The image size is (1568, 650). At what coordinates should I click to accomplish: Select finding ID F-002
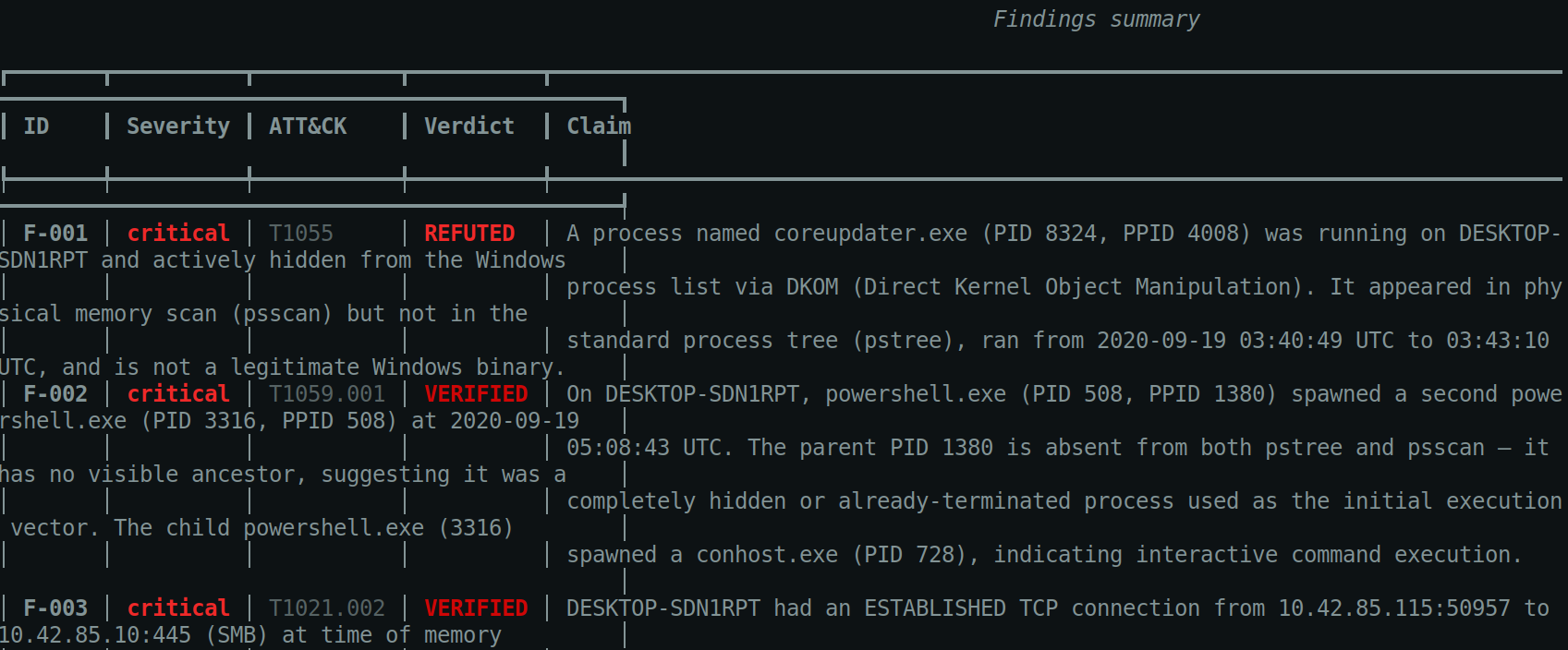click(x=55, y=394)
